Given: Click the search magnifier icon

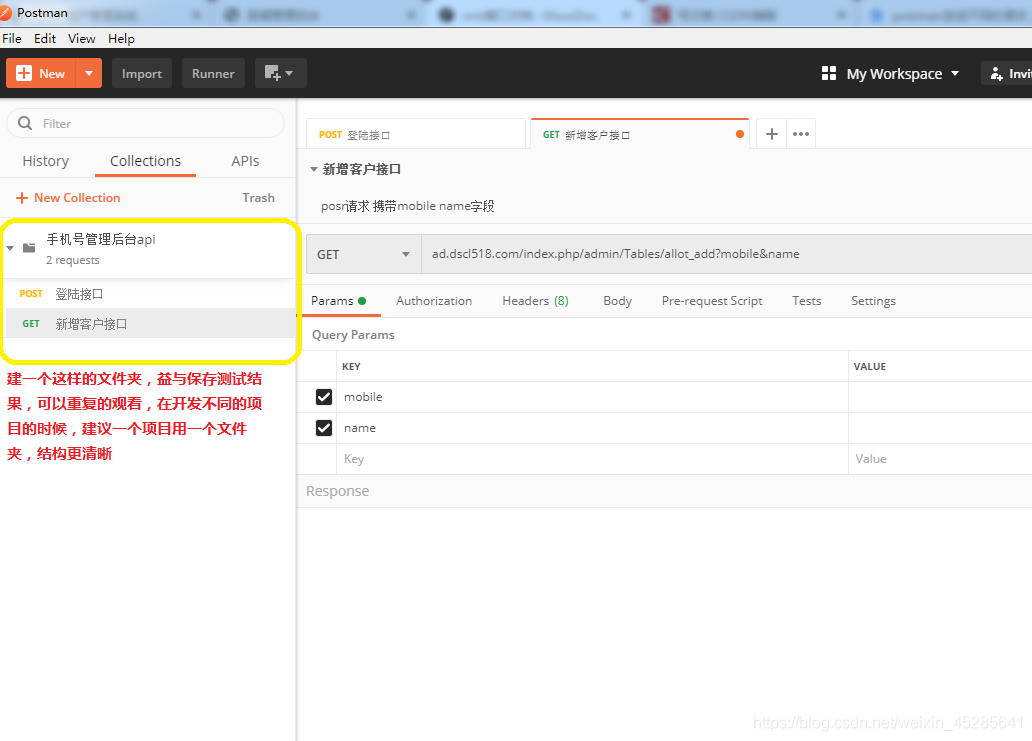Looking at the screenshot, I should pyautogui.click(x=25, y=123).
